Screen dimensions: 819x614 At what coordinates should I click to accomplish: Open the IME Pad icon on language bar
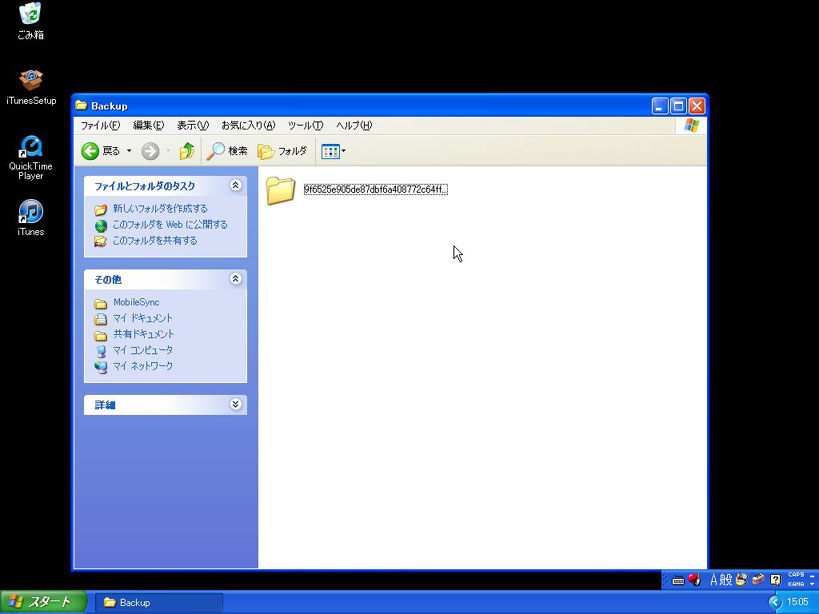[x=741, y=580]
